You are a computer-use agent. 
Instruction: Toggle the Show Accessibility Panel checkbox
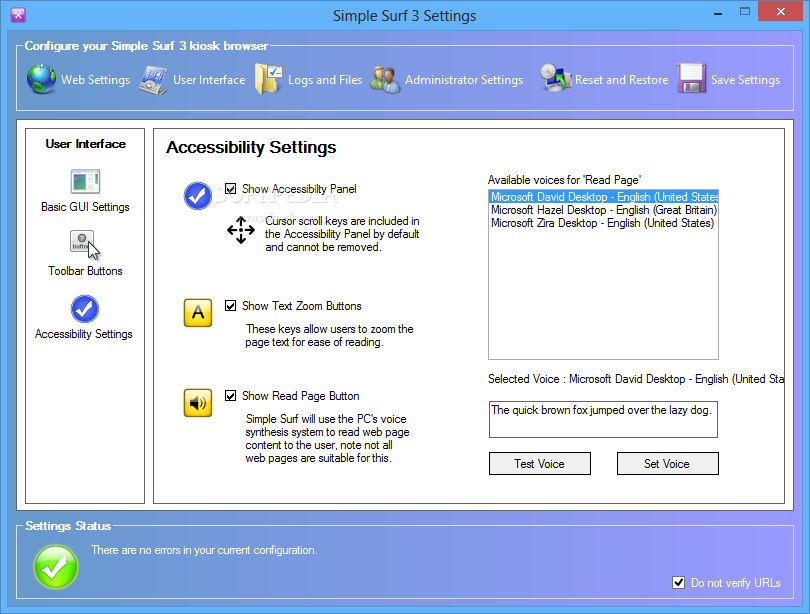click(x=230, y=189)
